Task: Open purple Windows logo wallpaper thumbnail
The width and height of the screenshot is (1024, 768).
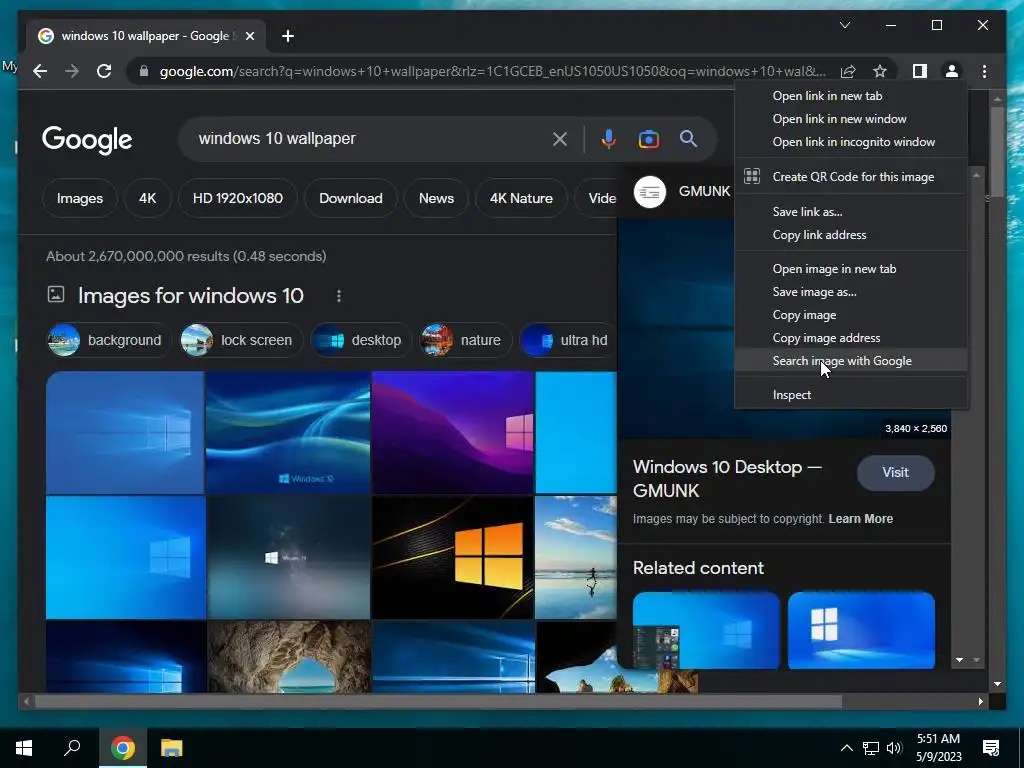Action: pos(453,432)
